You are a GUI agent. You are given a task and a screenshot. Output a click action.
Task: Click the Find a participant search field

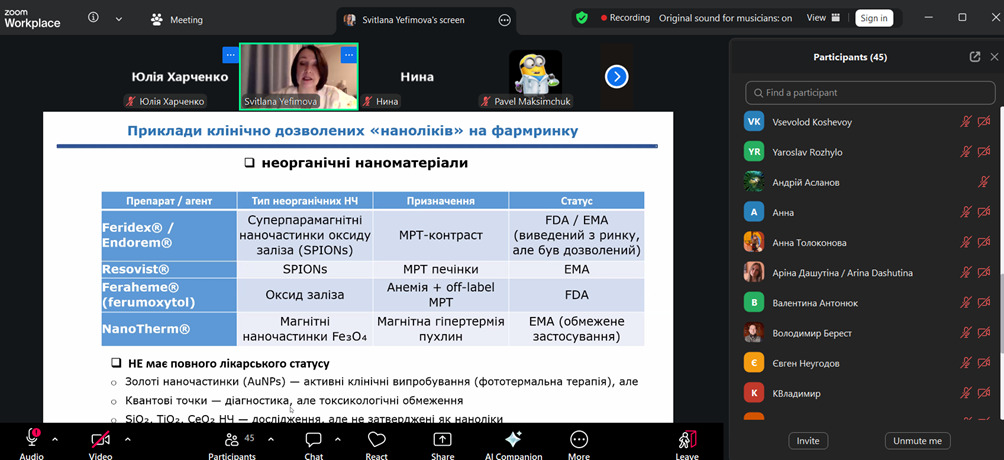point(869,93)
